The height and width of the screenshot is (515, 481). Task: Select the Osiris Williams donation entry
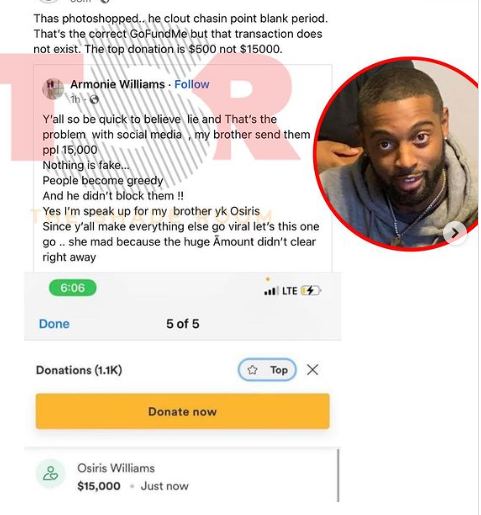click(180, 477)
